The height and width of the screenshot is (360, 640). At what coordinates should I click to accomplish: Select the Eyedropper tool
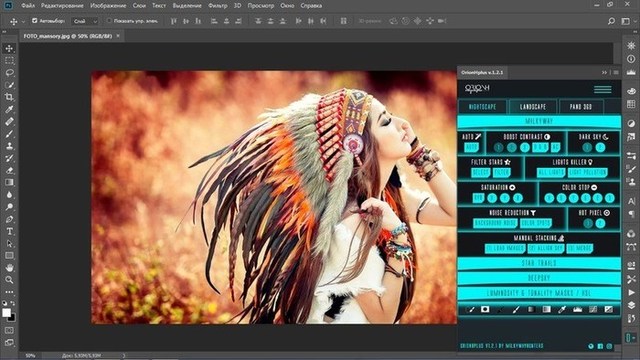click(9, 109)
